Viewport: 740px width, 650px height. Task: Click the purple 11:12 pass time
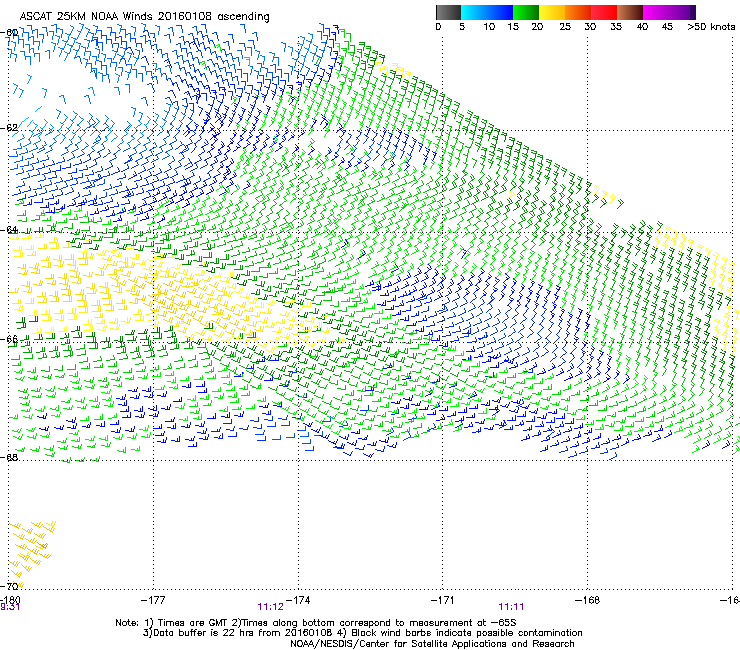(x=270, y=607)
